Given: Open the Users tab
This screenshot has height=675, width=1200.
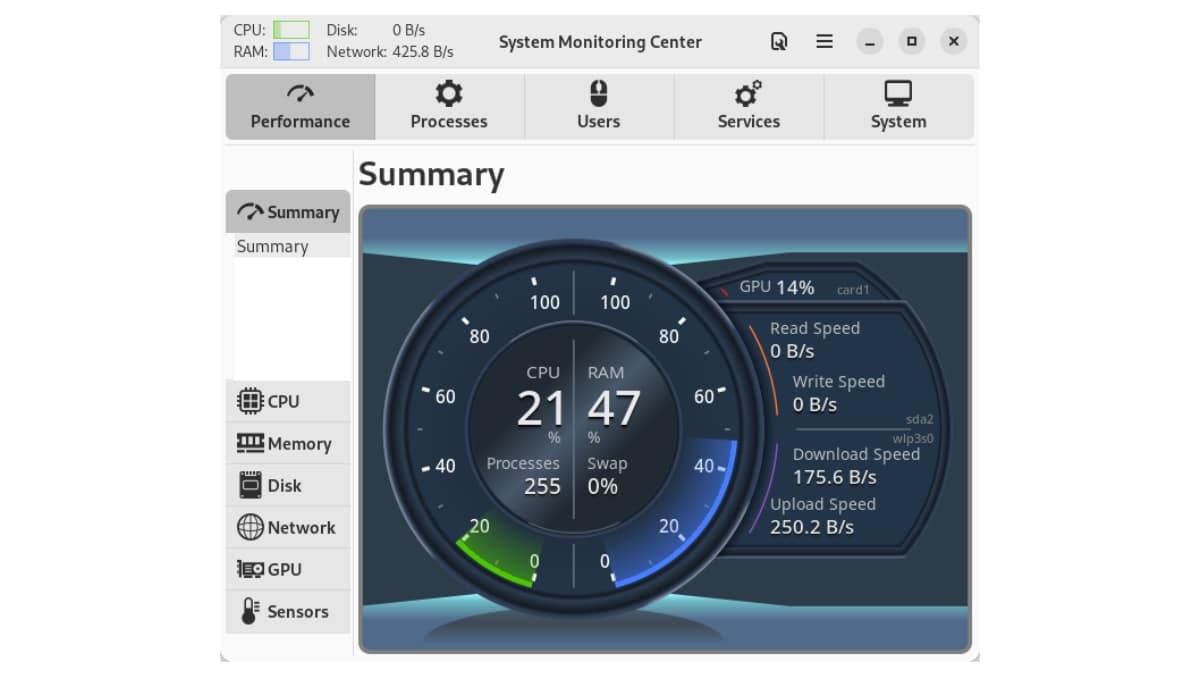Looking at the screenshot, I should click(598, 106).
